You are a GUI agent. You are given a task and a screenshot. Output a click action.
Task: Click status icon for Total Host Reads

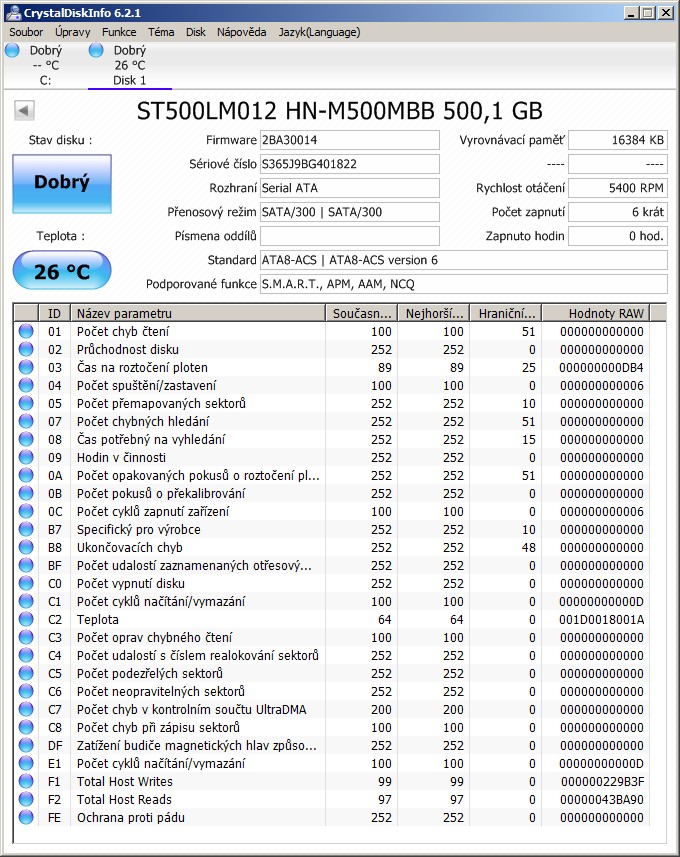click(26, 800)
